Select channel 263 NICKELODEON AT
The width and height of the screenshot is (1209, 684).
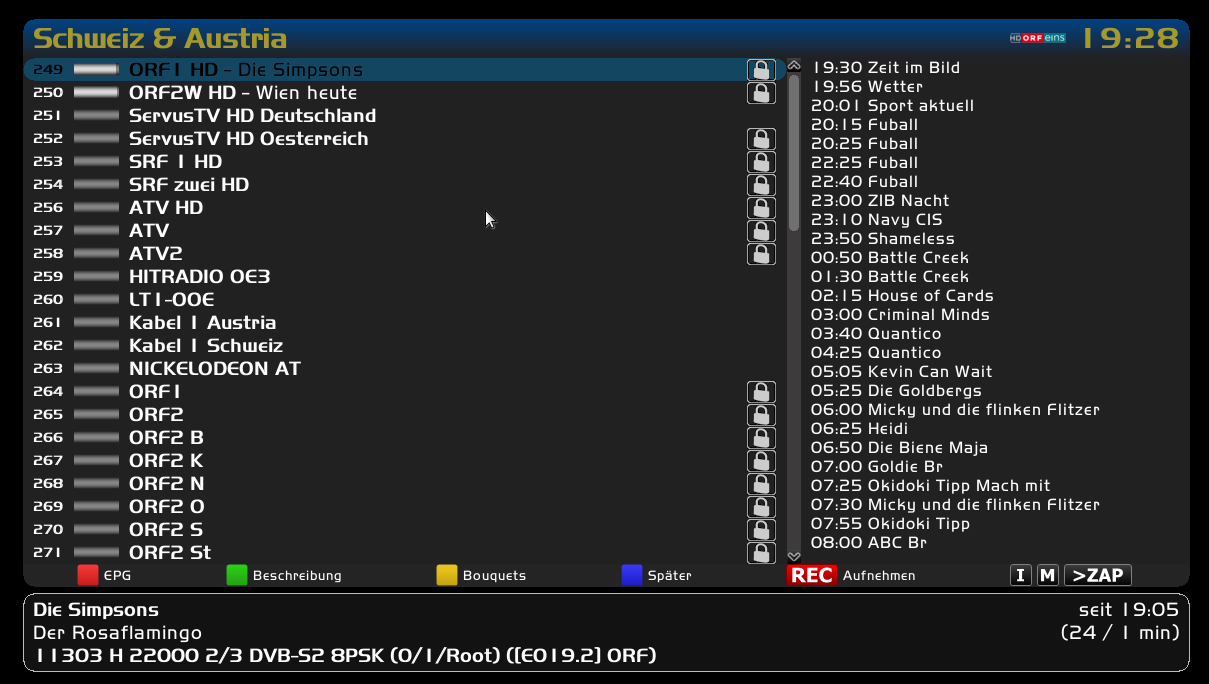coord(214,369)
